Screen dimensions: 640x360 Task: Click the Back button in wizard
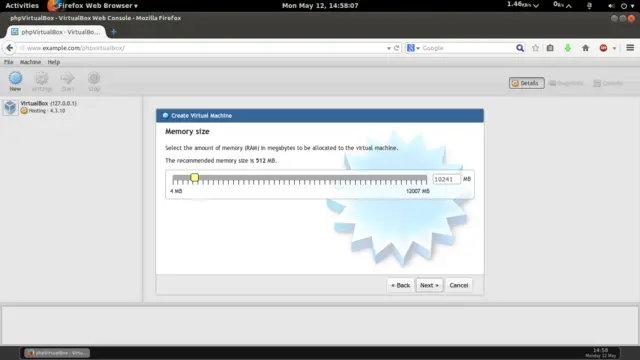pyautogui.click(x=400, y=285)
